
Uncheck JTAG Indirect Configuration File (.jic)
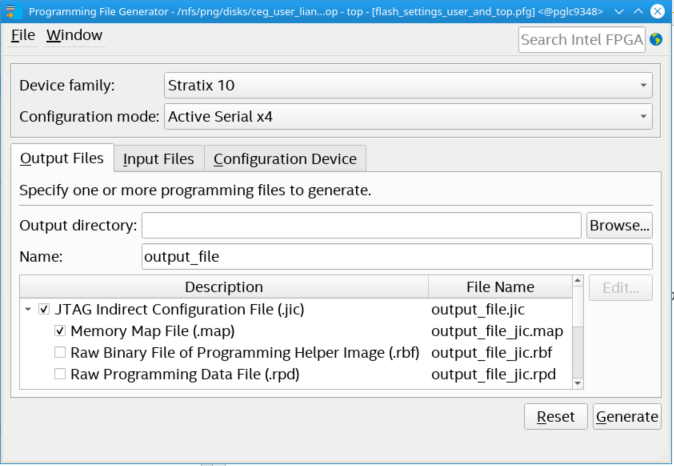point(44,310)
